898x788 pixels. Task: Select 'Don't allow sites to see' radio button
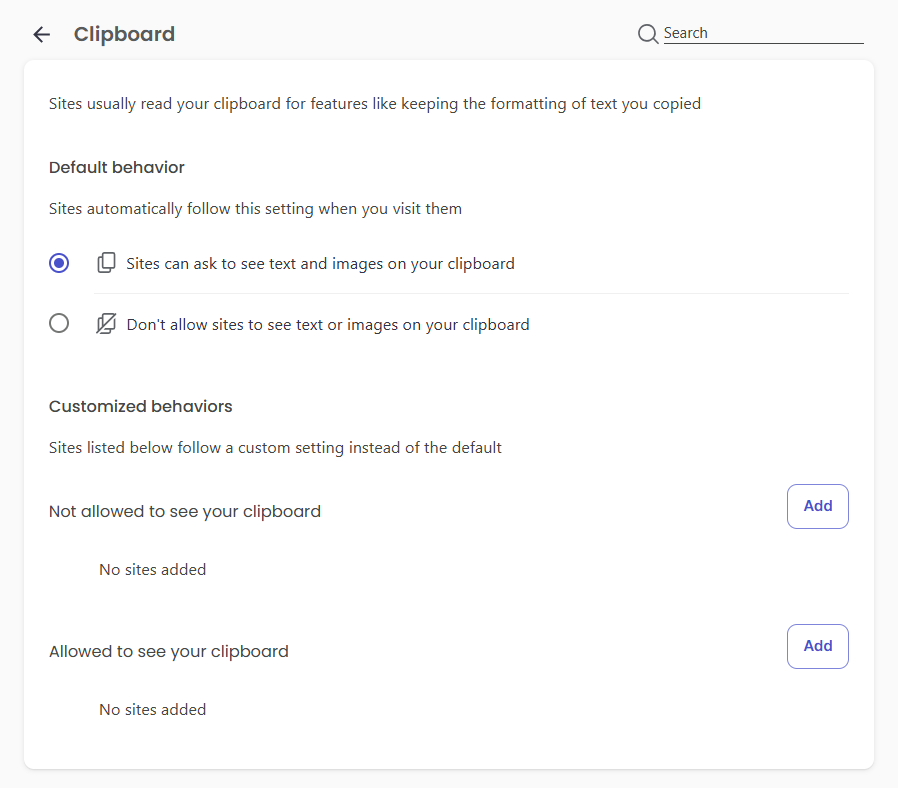coord(59,324)
